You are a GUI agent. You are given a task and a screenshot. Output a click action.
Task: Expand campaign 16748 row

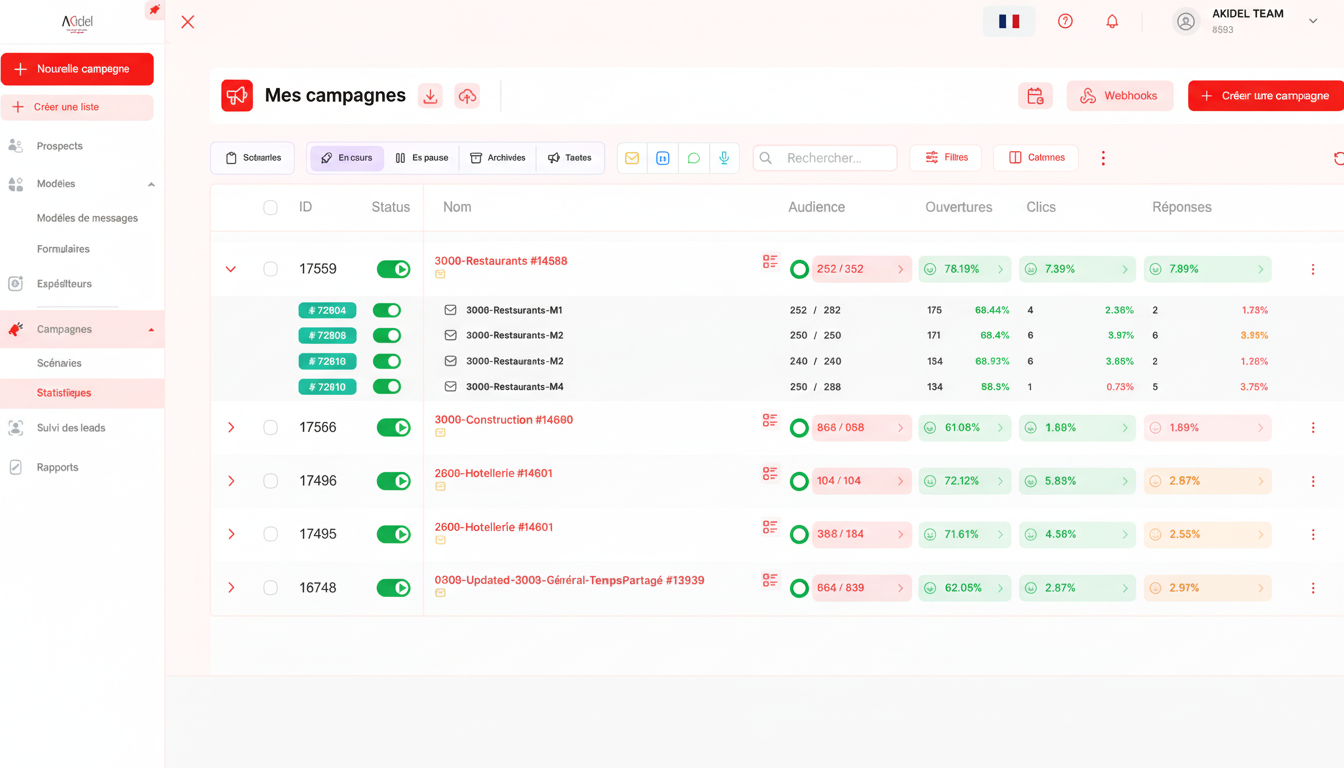231,588
